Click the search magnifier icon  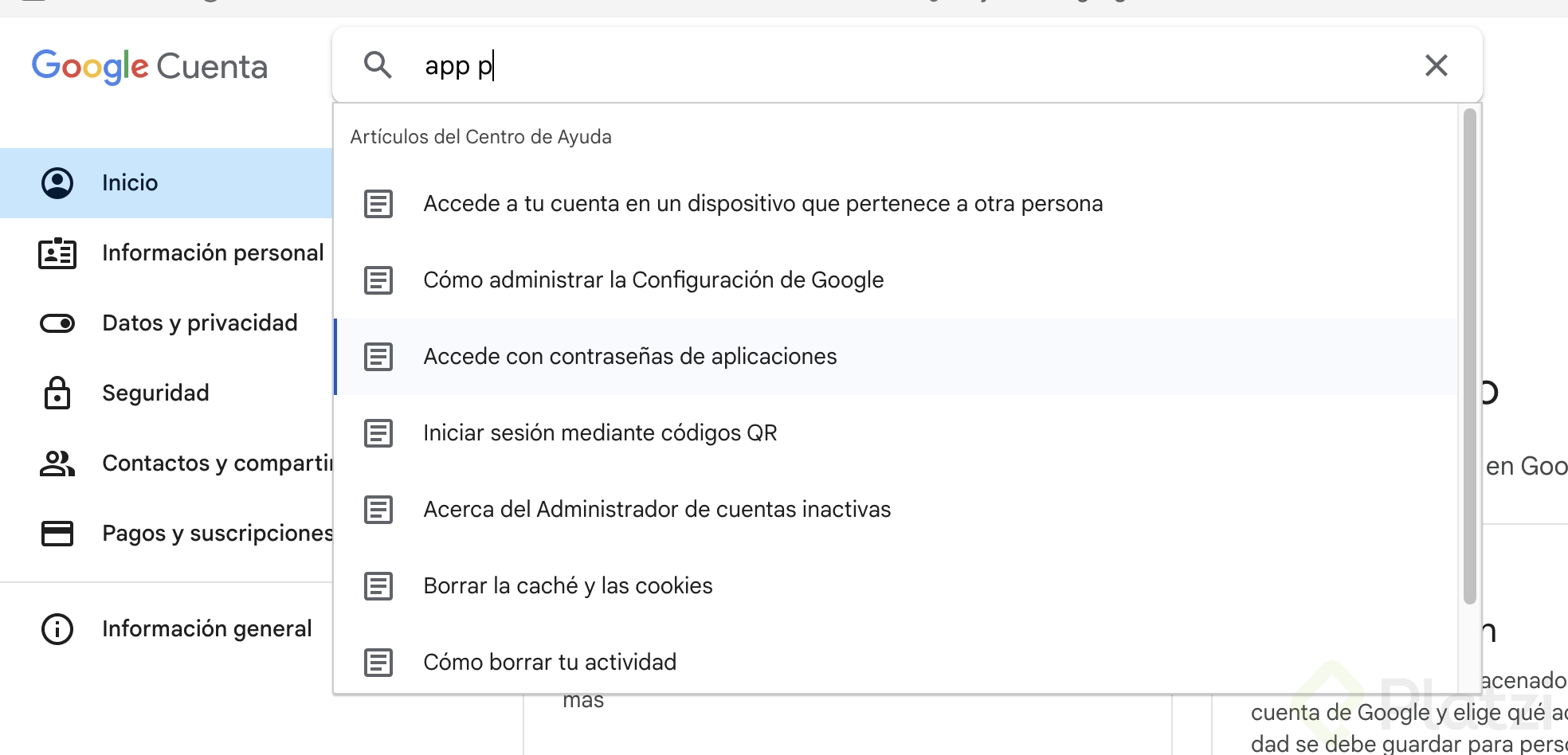pos(378,65)
